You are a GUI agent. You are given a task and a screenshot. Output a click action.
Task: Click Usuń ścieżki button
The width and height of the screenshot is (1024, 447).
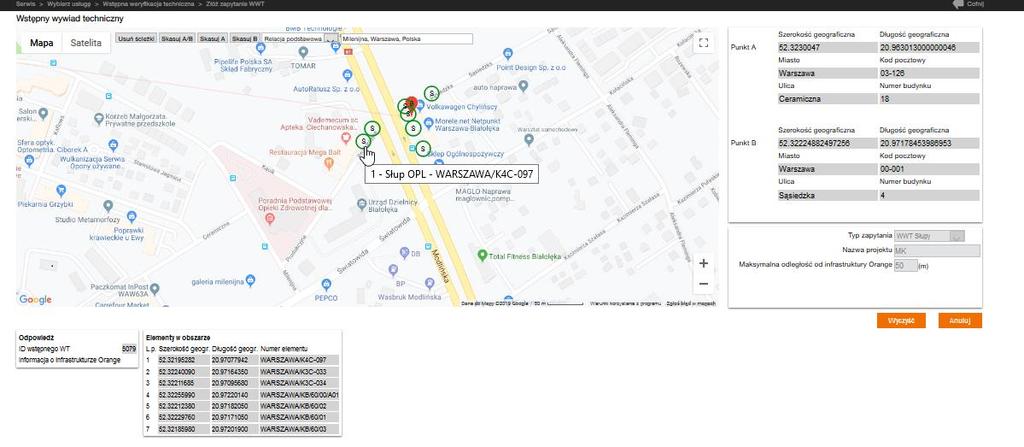click(x=136, y=39)
